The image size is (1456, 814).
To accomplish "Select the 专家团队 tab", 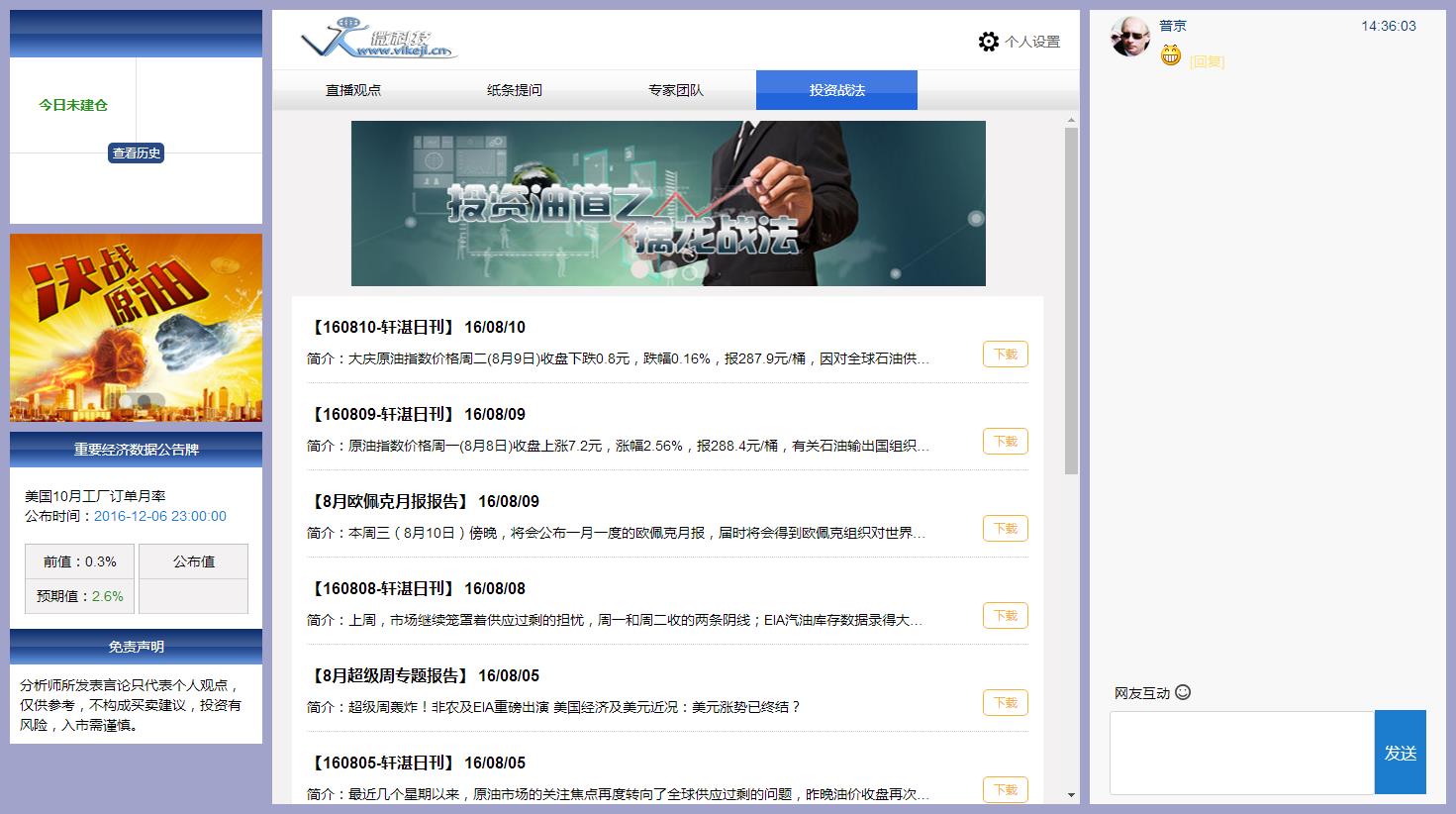I will click(x=676, y=90).
